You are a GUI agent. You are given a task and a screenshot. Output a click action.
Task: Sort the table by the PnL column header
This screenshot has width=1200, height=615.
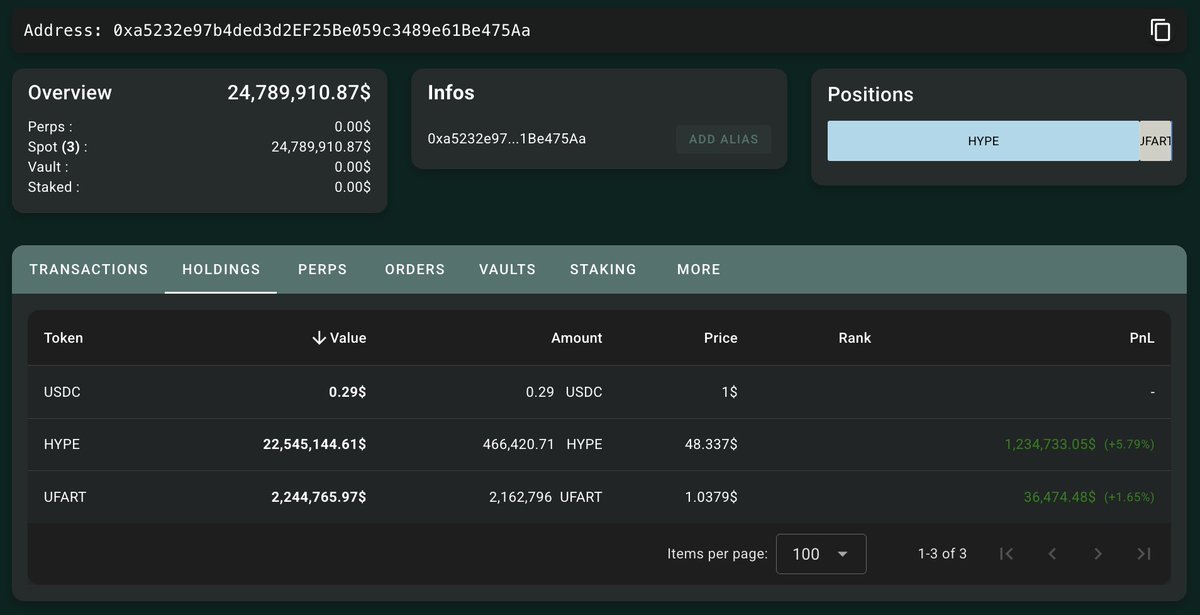tap(1142, 338)
